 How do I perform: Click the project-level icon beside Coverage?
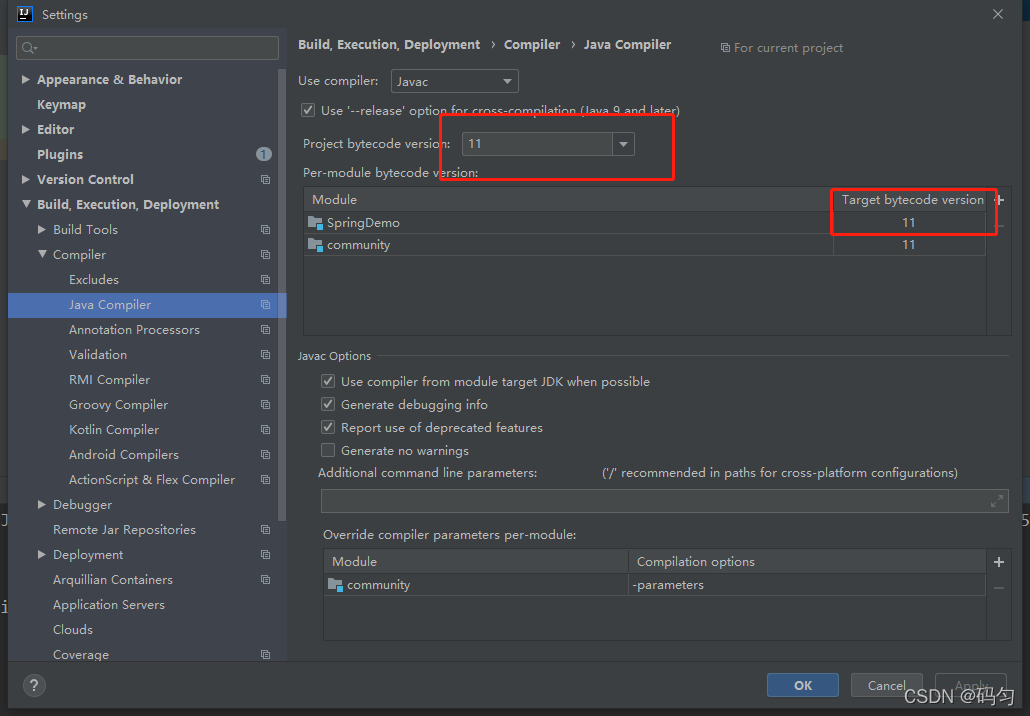(265, 654)
